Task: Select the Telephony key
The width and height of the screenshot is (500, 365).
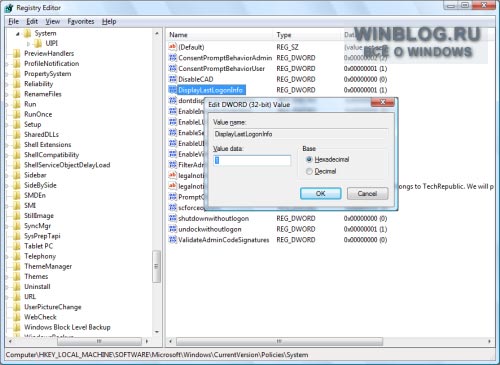Action: [40, 256]
